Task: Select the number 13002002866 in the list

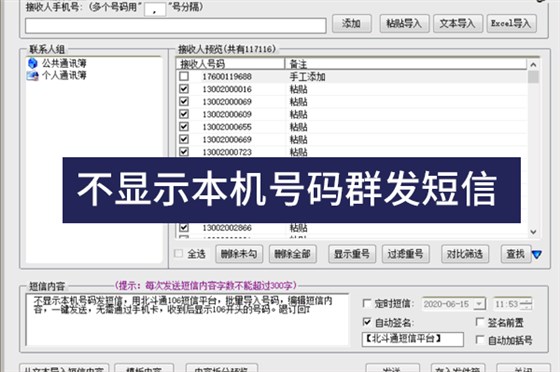Action: point(227,228)
